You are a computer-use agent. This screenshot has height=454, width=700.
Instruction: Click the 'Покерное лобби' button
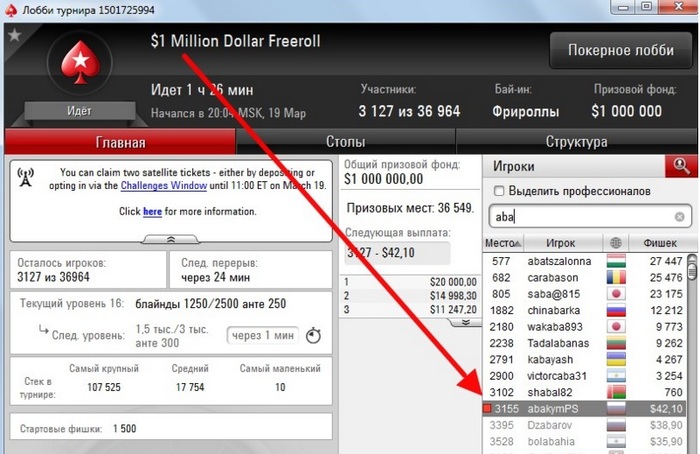coord(621,50)
